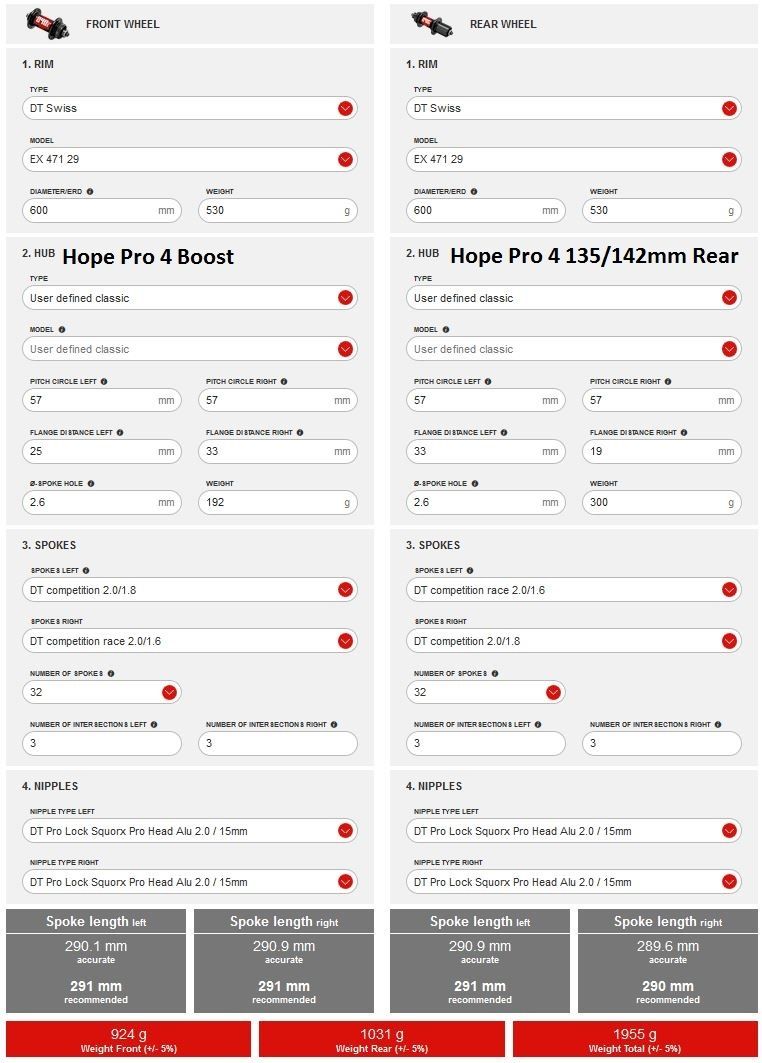Click front rim Weight field
This screenshot has width=762, height=1063.
[270, 210]
